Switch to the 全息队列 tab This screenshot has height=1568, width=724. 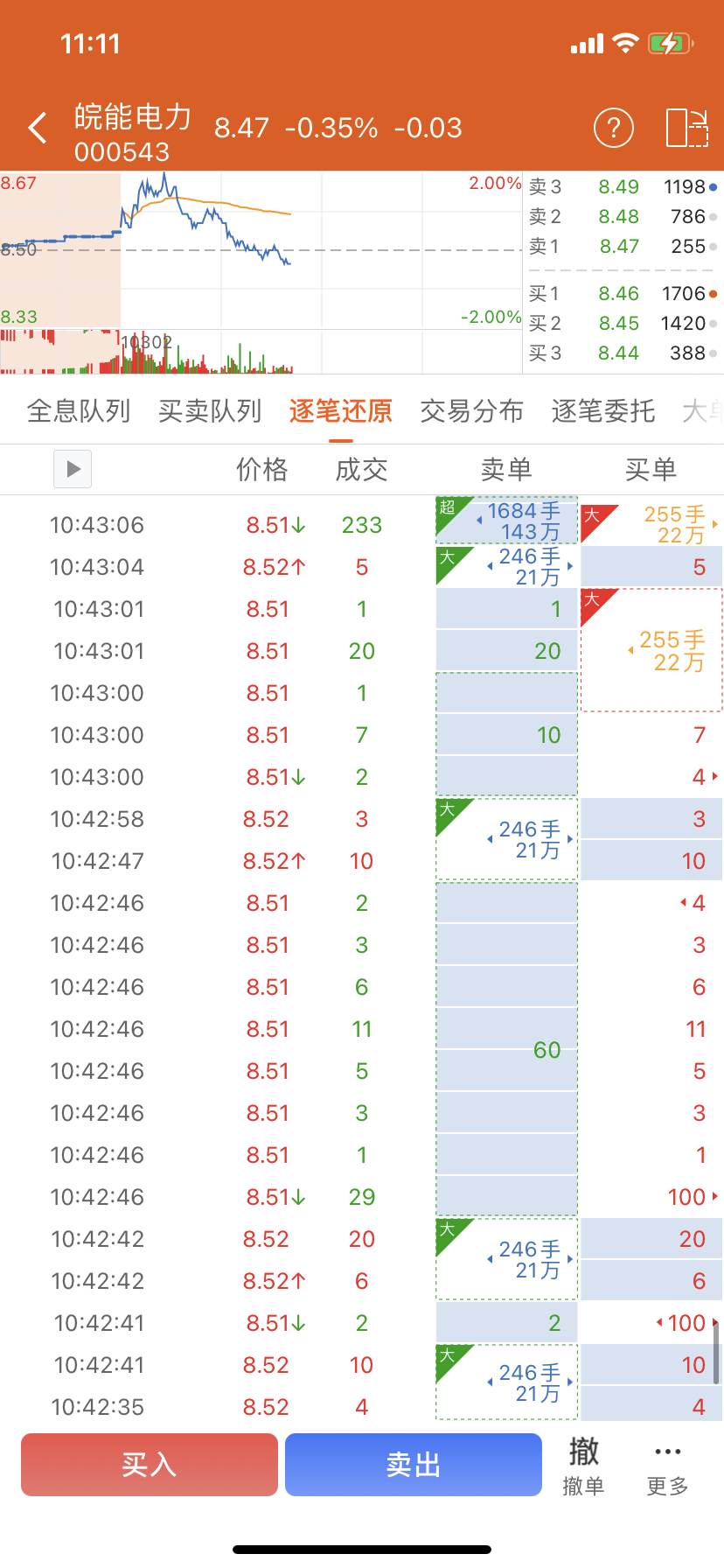click(79, 411)
